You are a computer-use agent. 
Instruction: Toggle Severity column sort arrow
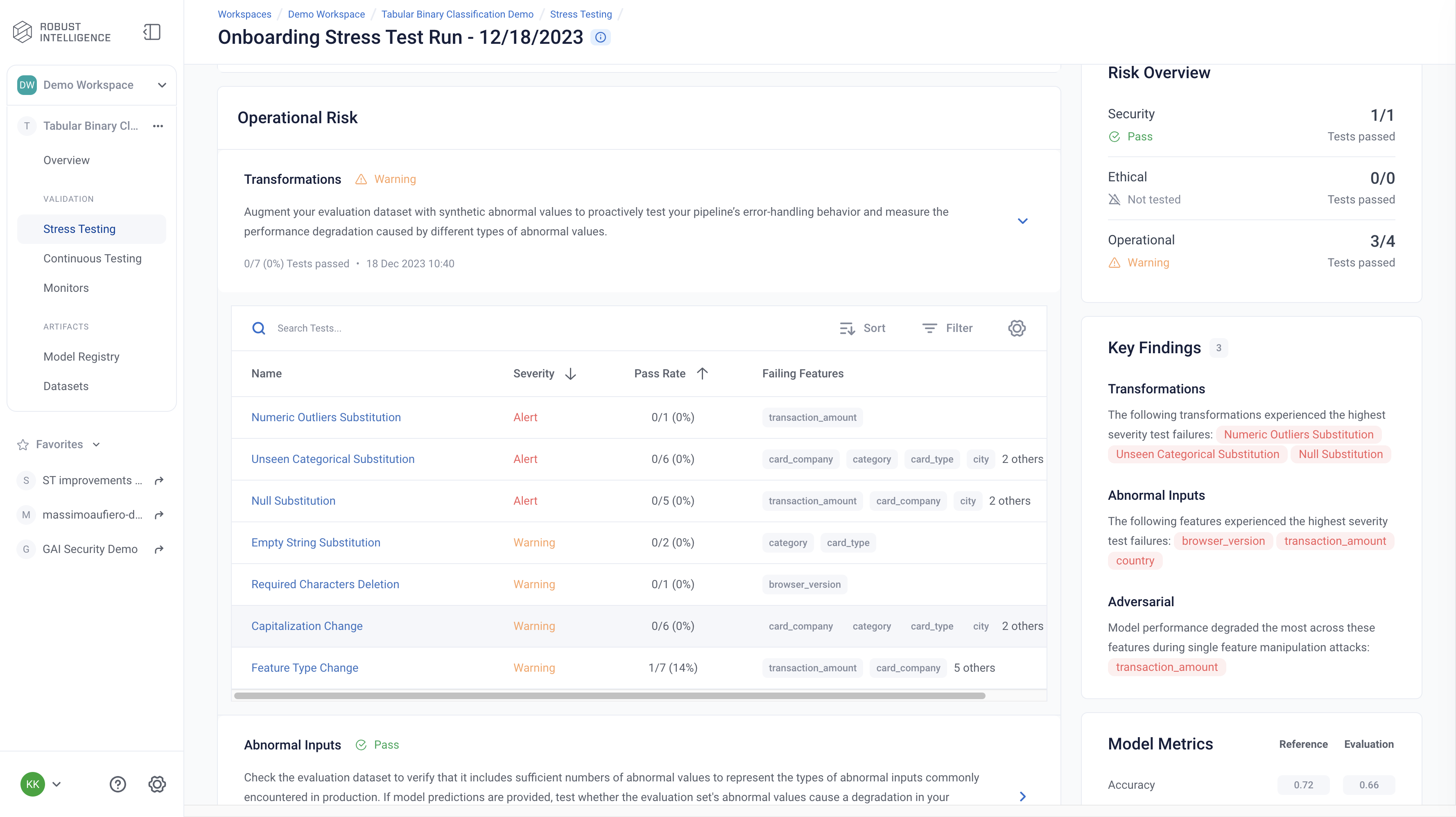571,373
